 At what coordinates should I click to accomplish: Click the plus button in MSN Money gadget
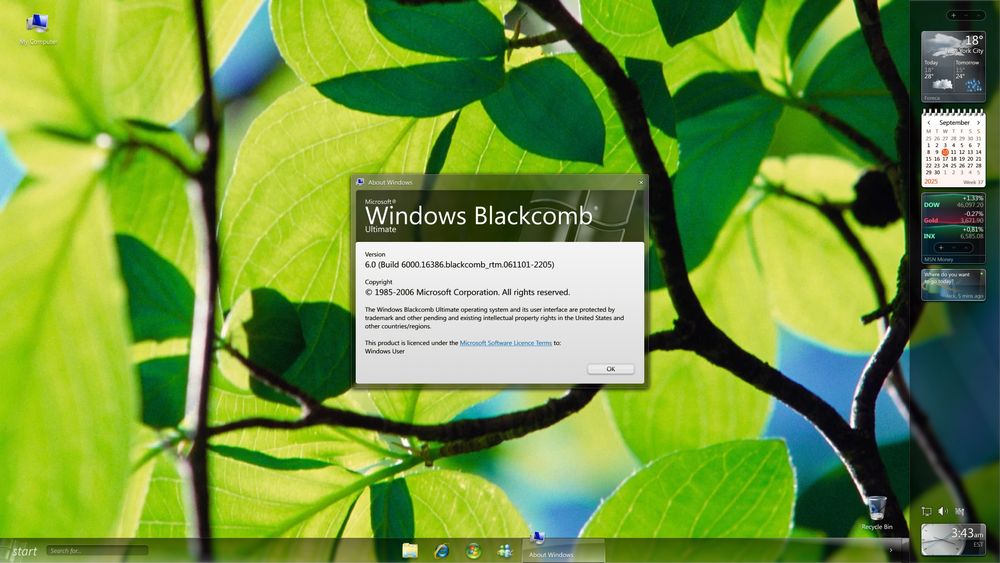pyautogui.click(x=941, y=247)
